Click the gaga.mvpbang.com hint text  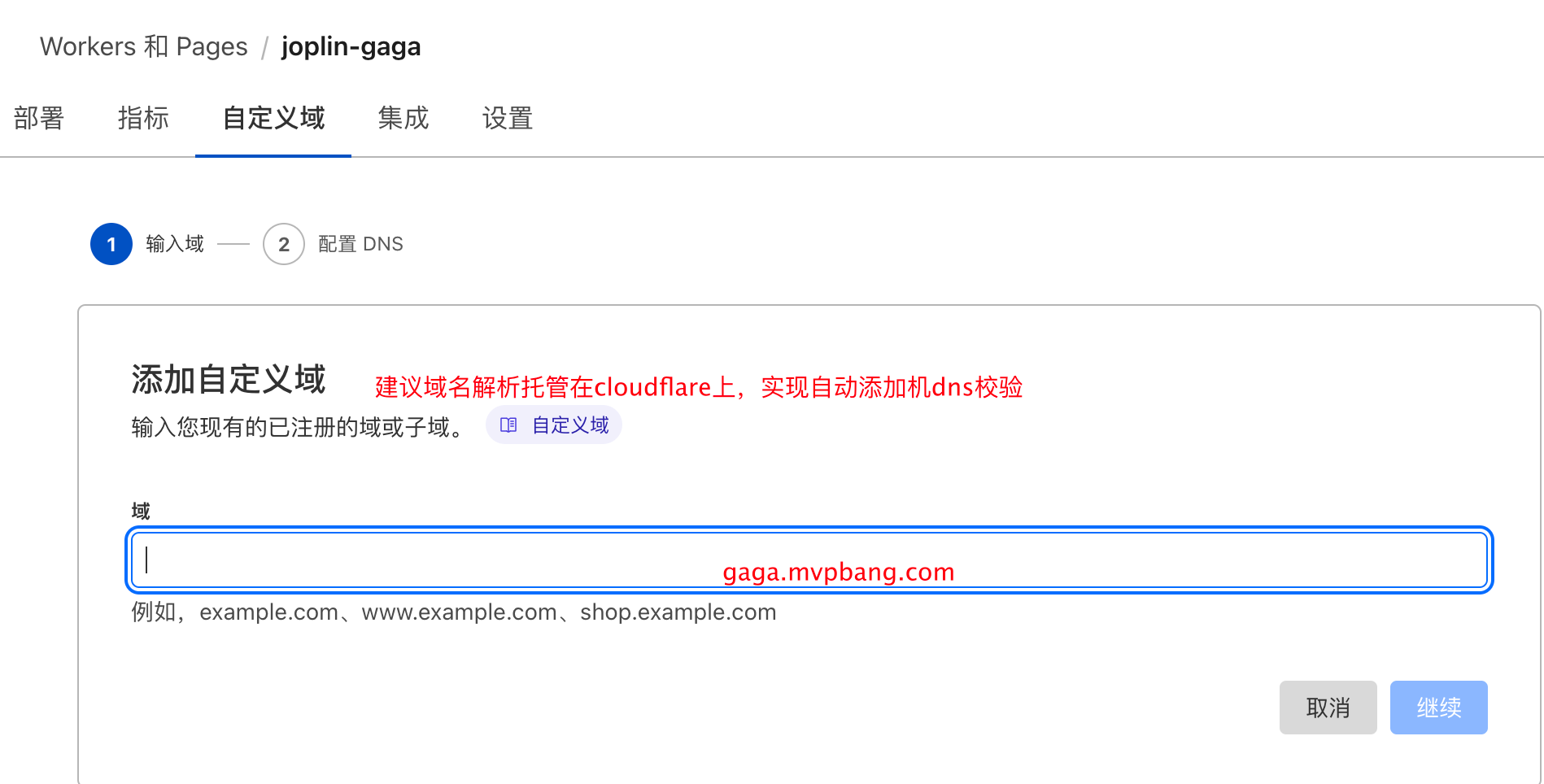click(x=838, y=571)
